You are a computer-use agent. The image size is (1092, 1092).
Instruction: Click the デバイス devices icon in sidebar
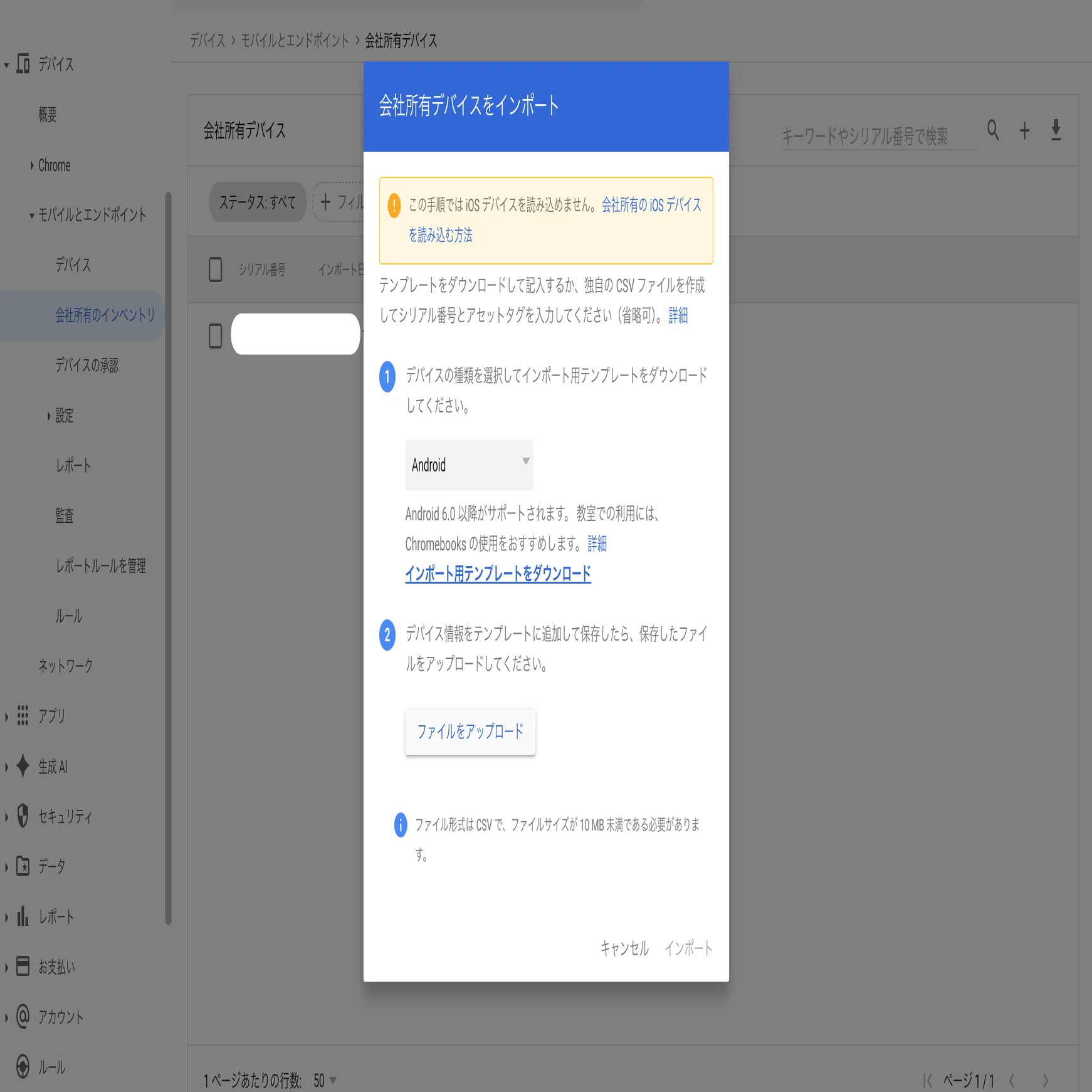pyautogui.click(x=23, y=64)
